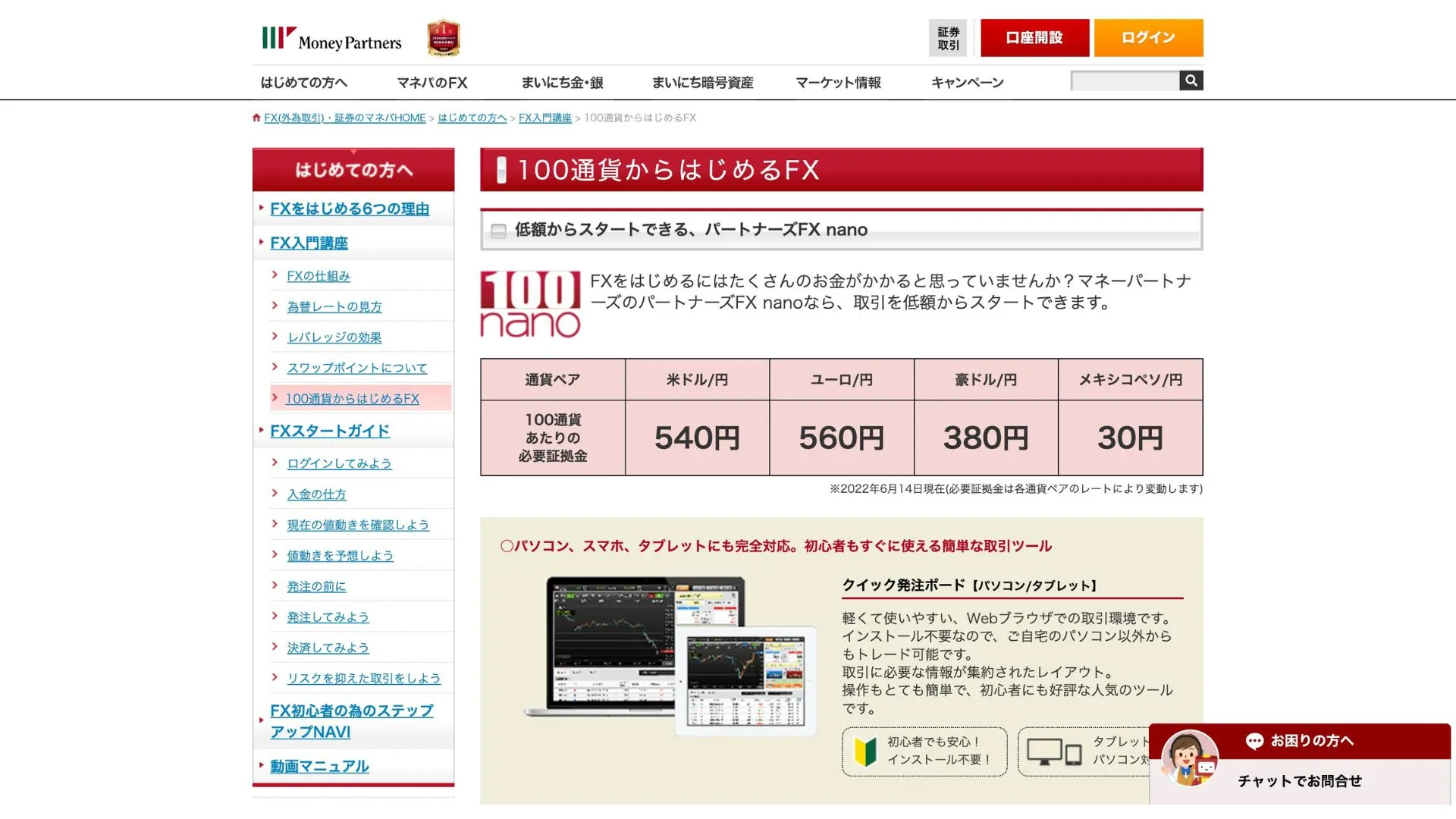Click the monitor and tablet device icon
This screenshot has height=819, width=1456.
coord(1054,752)
